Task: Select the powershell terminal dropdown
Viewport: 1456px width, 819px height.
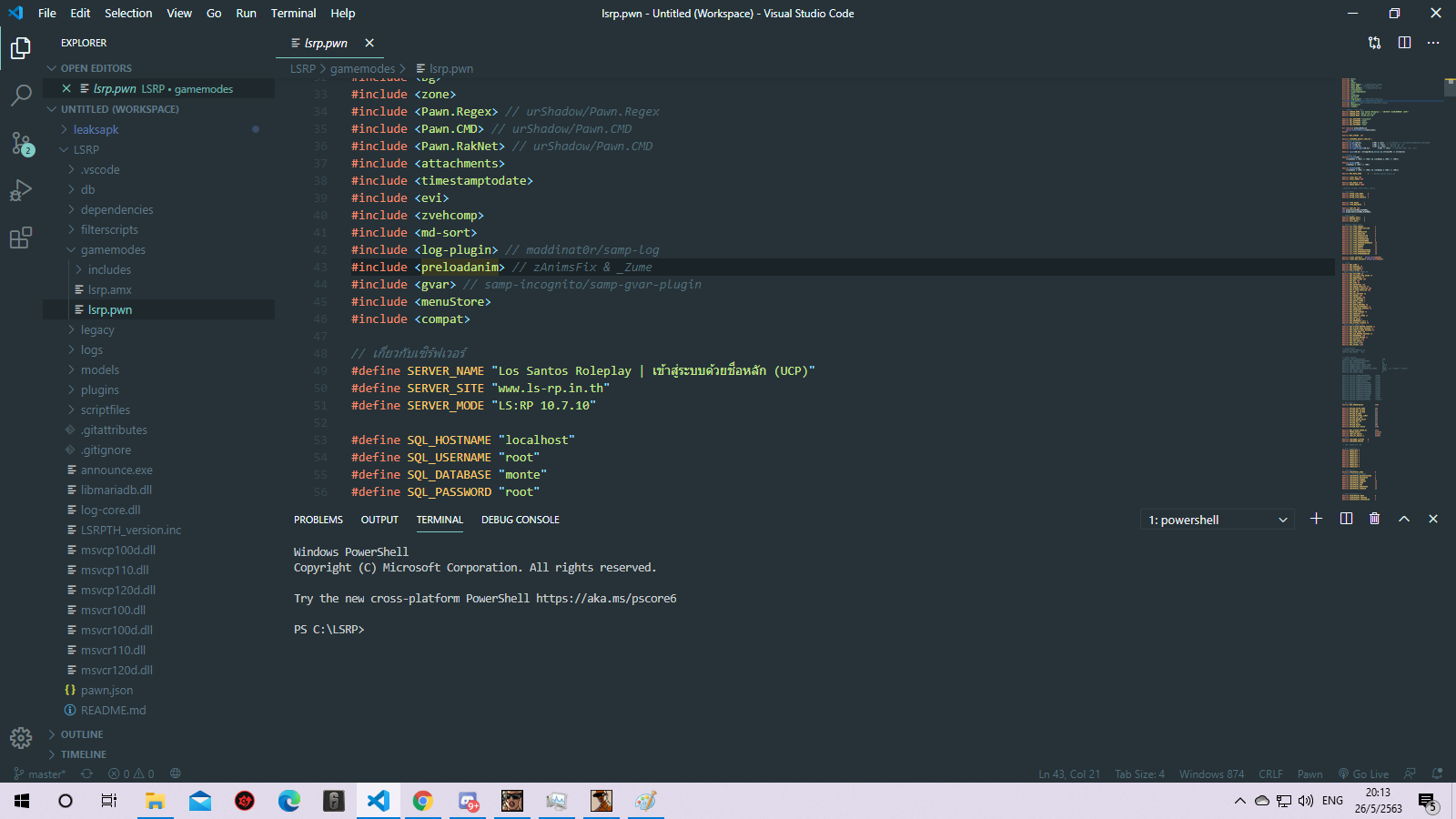Action: pos(1217,520)
